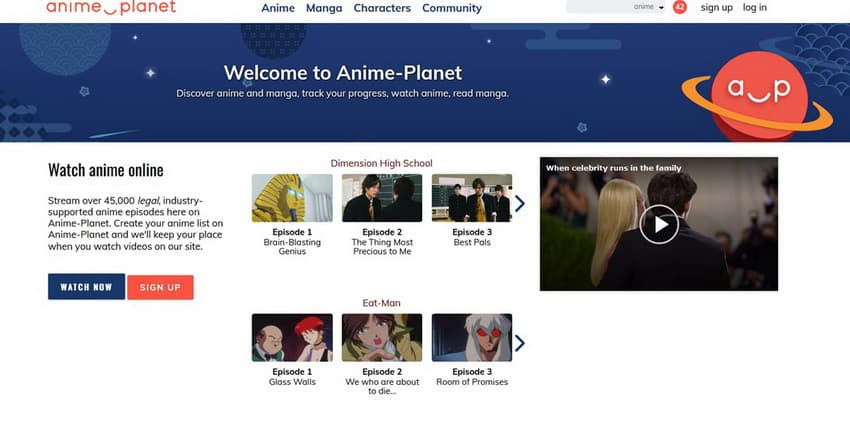Viewport: 850px width, 423px height.
Task: Open the Anime menu
Action: pyautogui.click(x=278, y=8)
